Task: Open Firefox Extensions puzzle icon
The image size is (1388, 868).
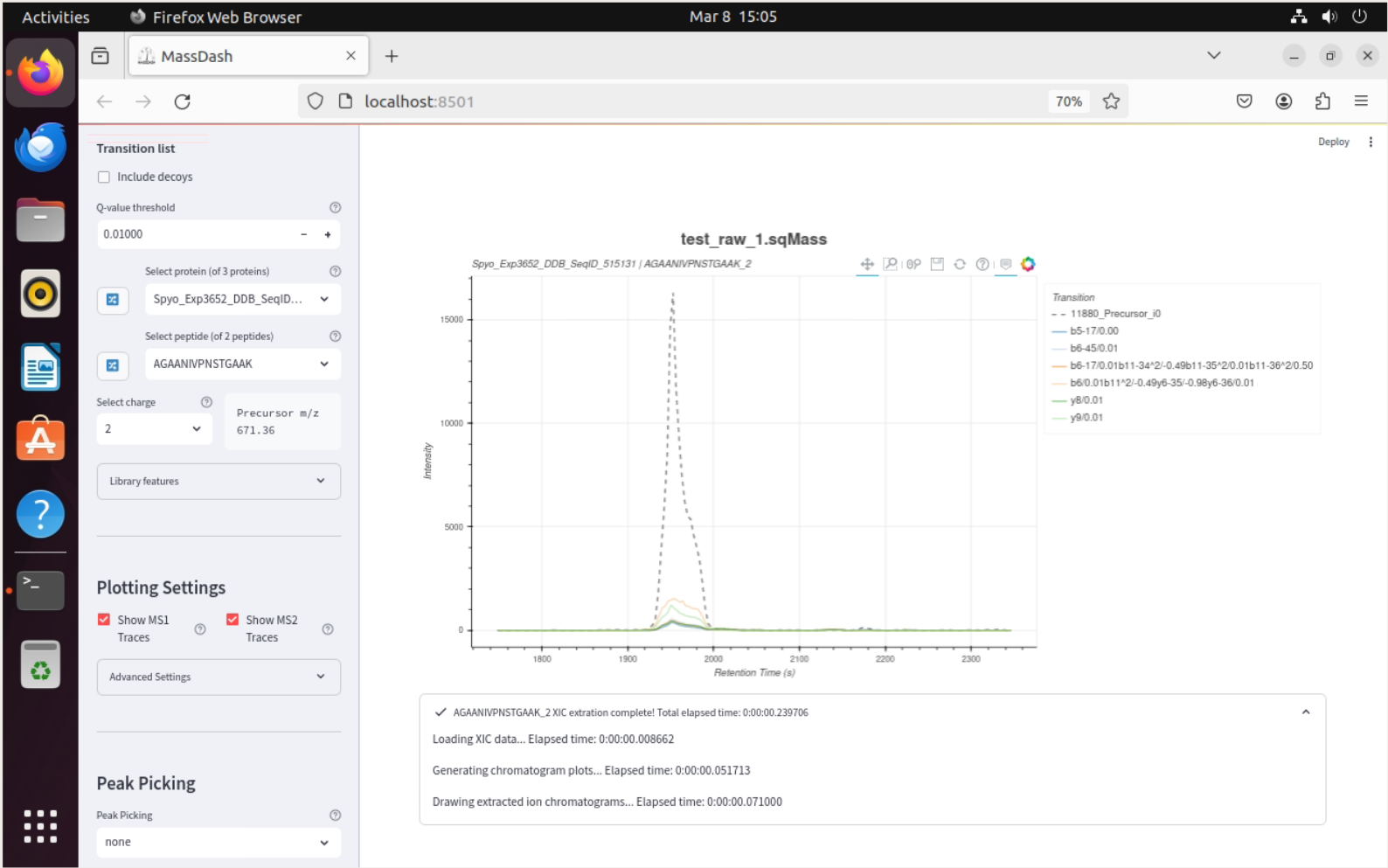Action: (1322, 101)
